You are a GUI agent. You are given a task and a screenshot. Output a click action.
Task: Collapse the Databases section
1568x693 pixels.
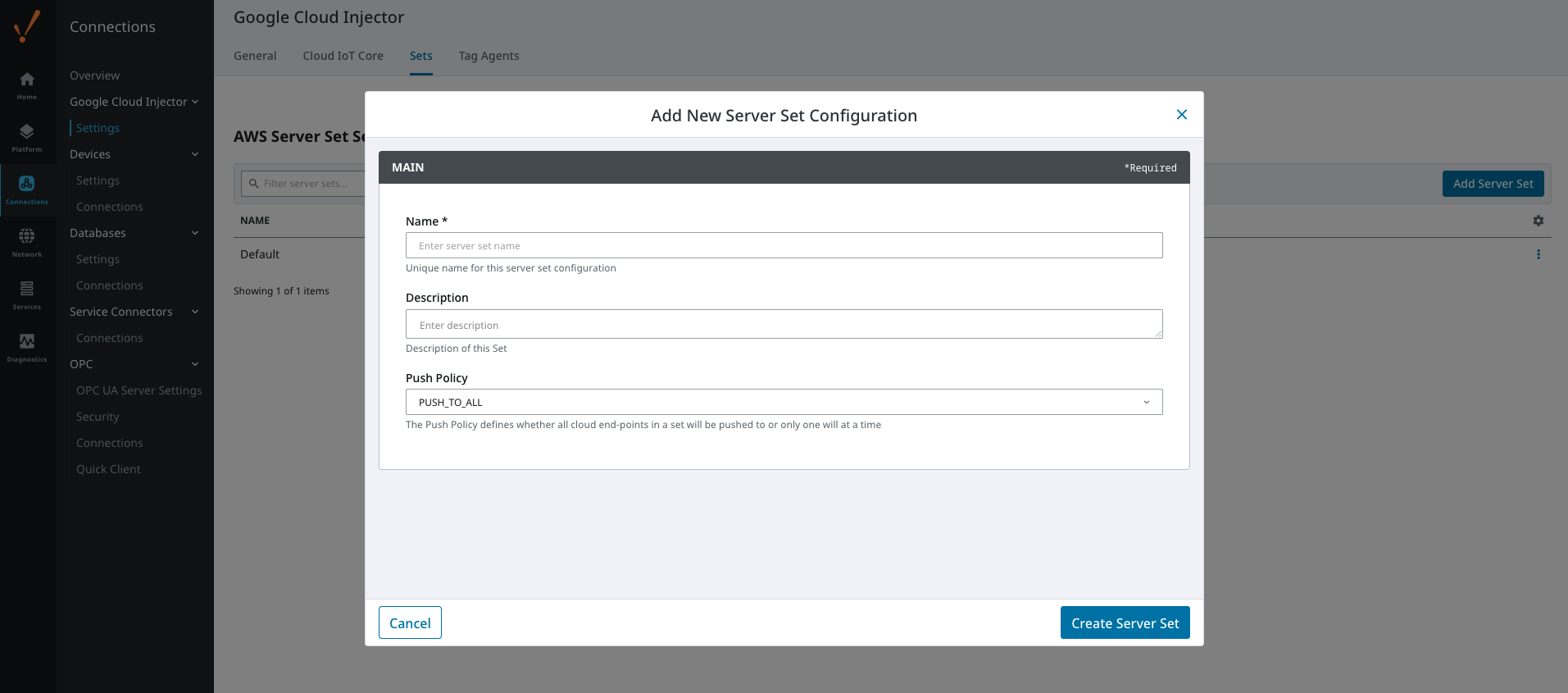click(x=195, y=233)
